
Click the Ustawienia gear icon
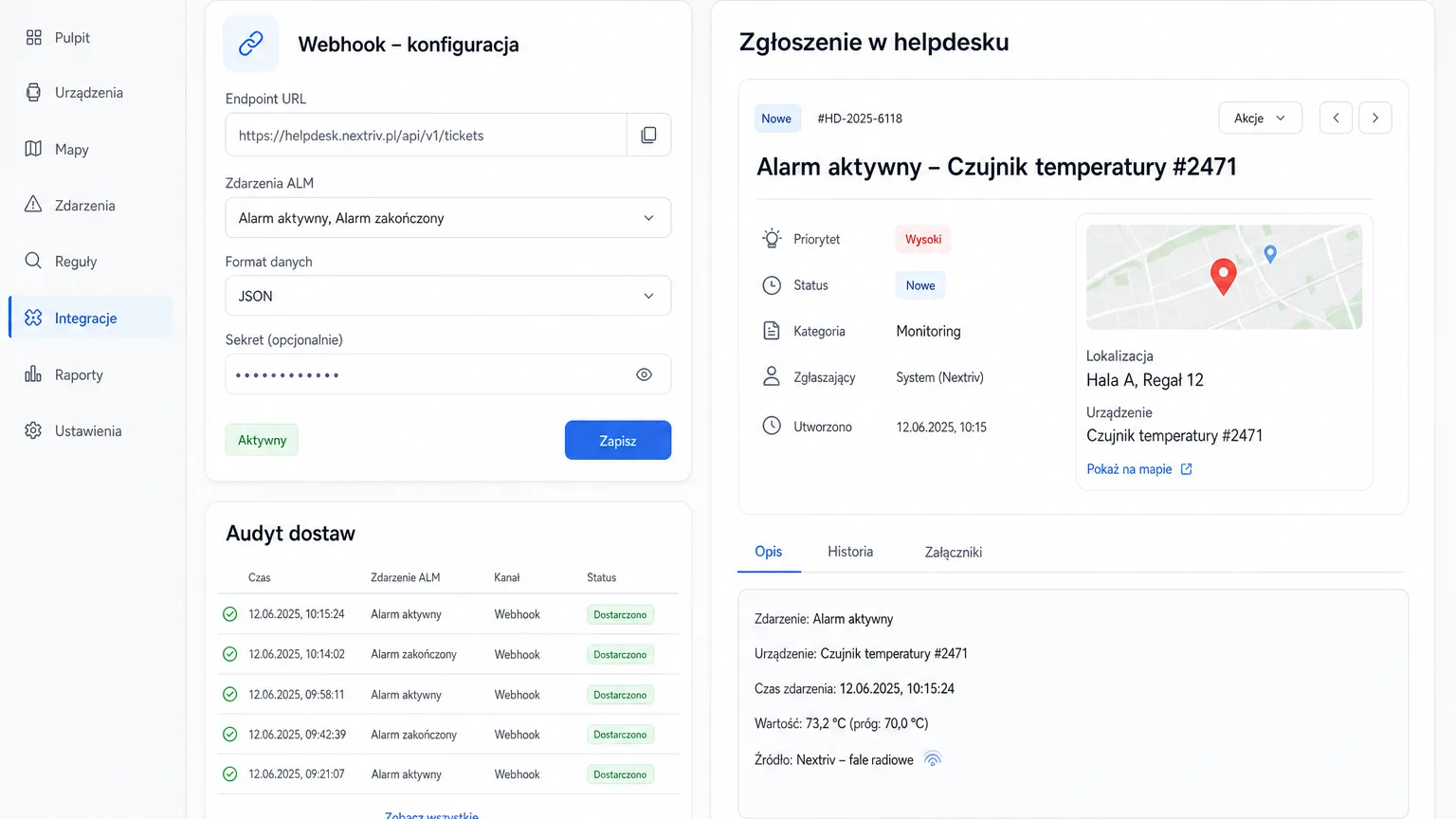pyautogui.click(x=34, y=430)
